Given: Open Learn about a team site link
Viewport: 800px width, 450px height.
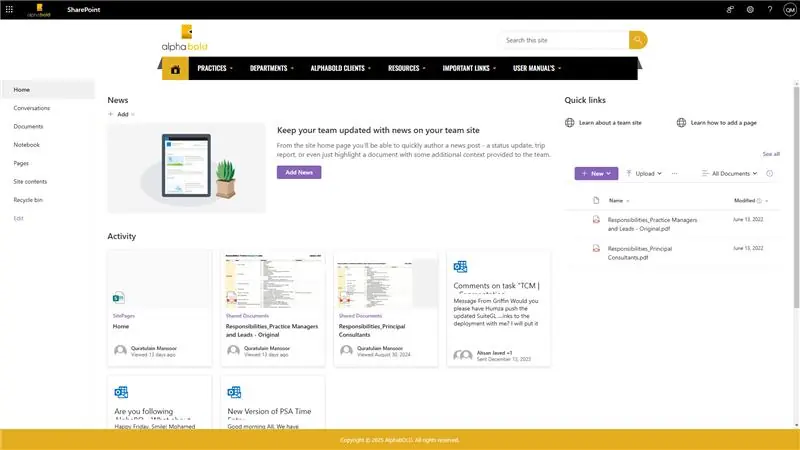Looking at the screenshot, I should (x=610, y=122).
